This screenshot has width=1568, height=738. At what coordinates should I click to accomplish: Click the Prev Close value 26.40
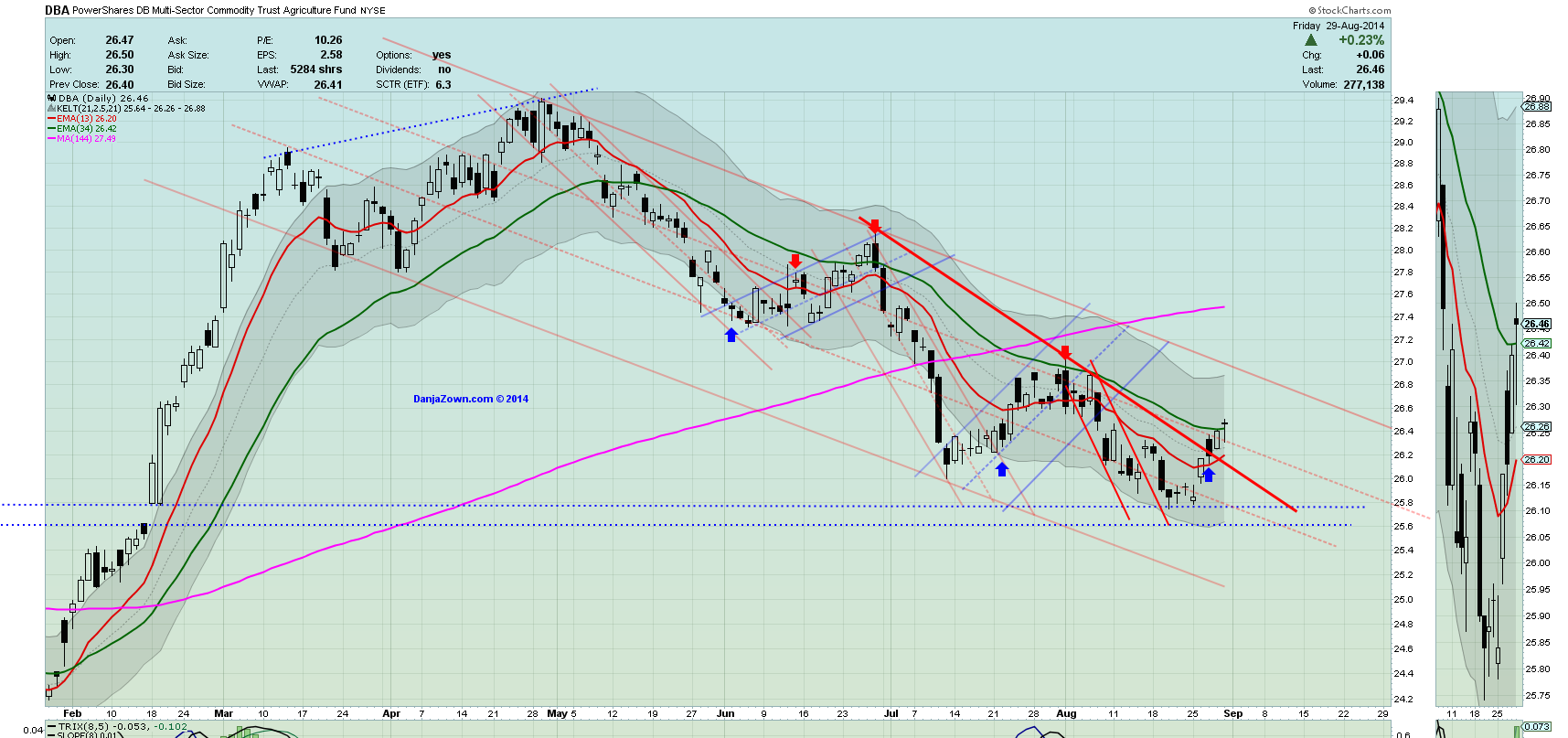click(119, 84)
